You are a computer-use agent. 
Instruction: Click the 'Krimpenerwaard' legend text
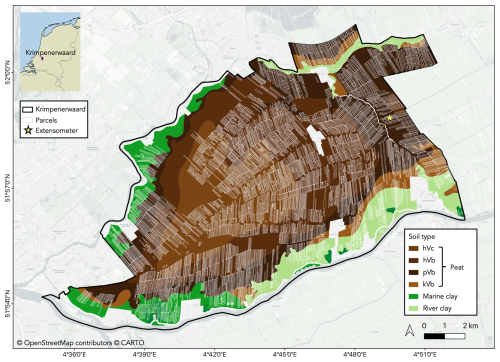60,109
